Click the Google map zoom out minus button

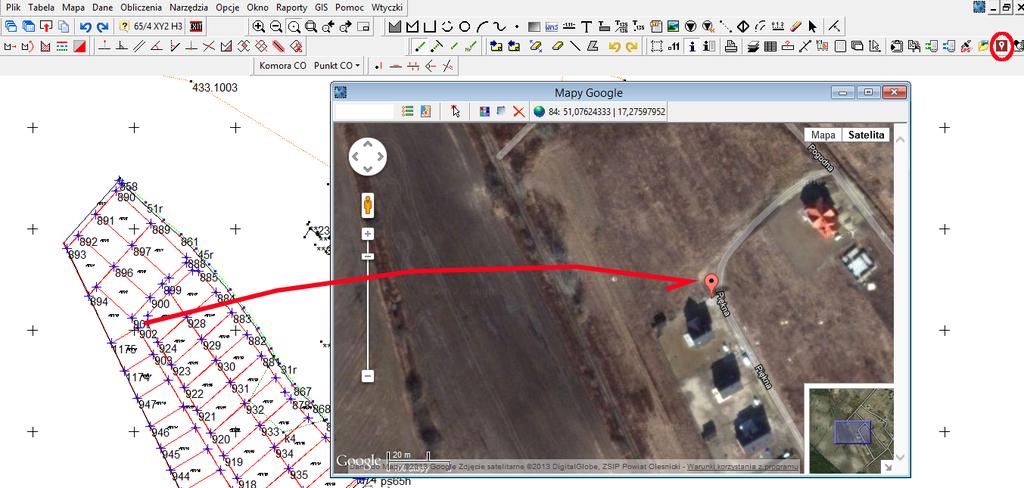pyautogui.click(x=368, y=376)
